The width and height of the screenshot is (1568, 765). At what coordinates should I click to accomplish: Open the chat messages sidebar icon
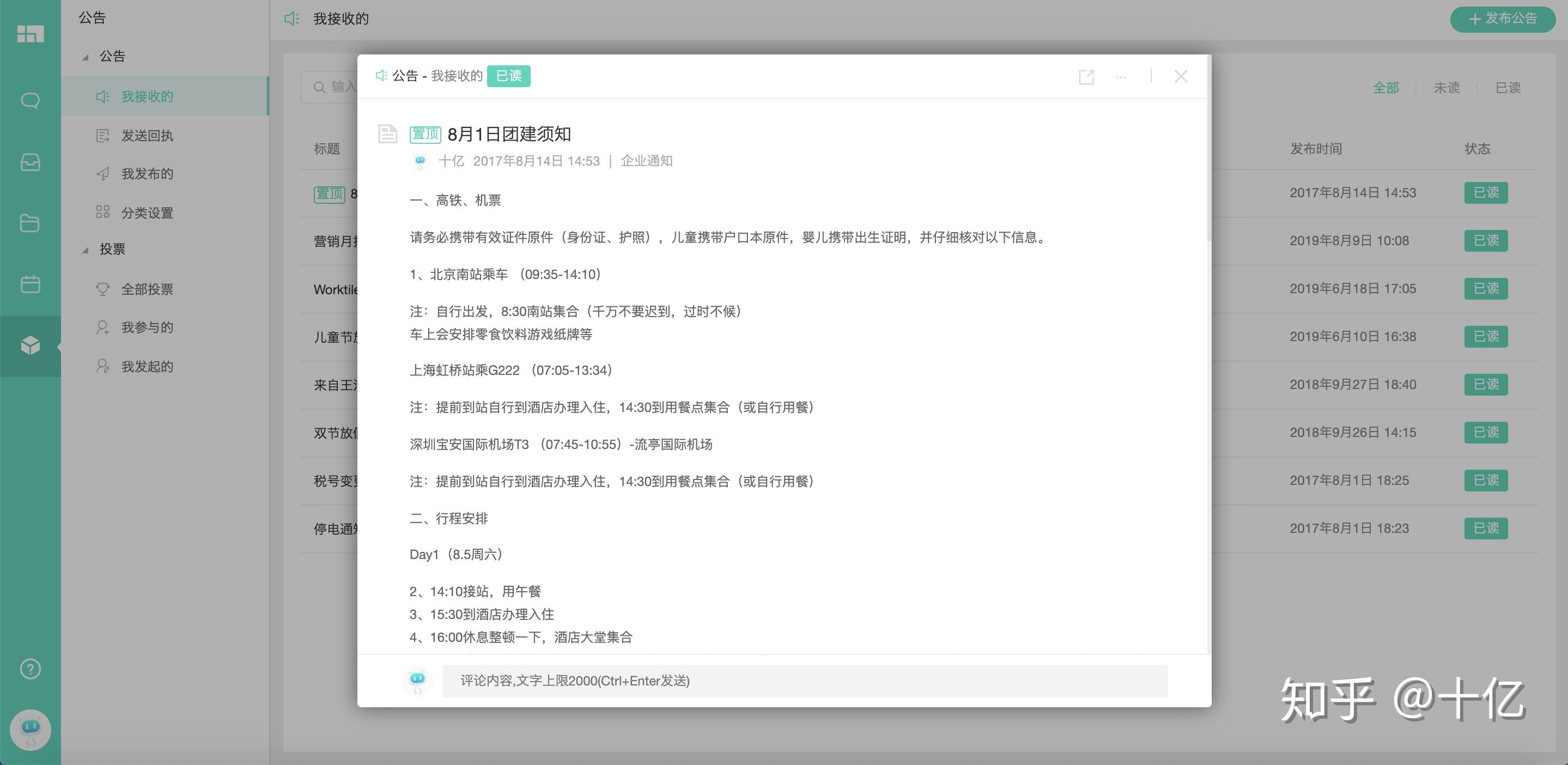tap(30, 100)
